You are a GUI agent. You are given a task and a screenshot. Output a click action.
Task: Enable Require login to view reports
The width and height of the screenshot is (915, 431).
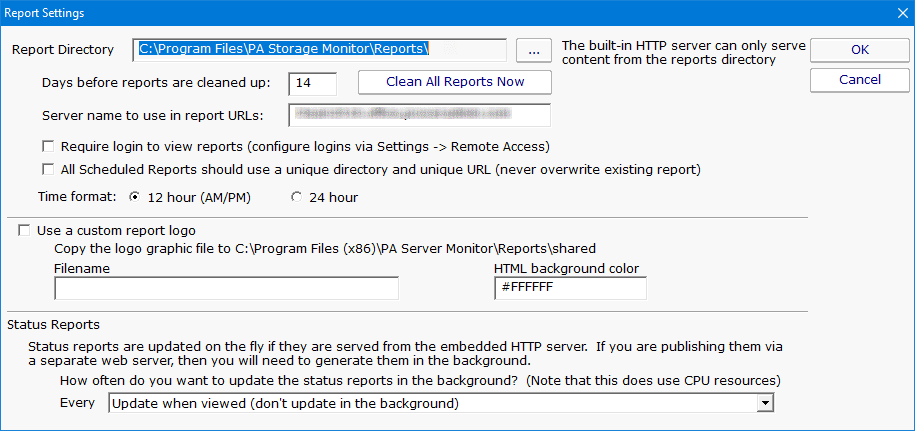click(x=48, y=146)
